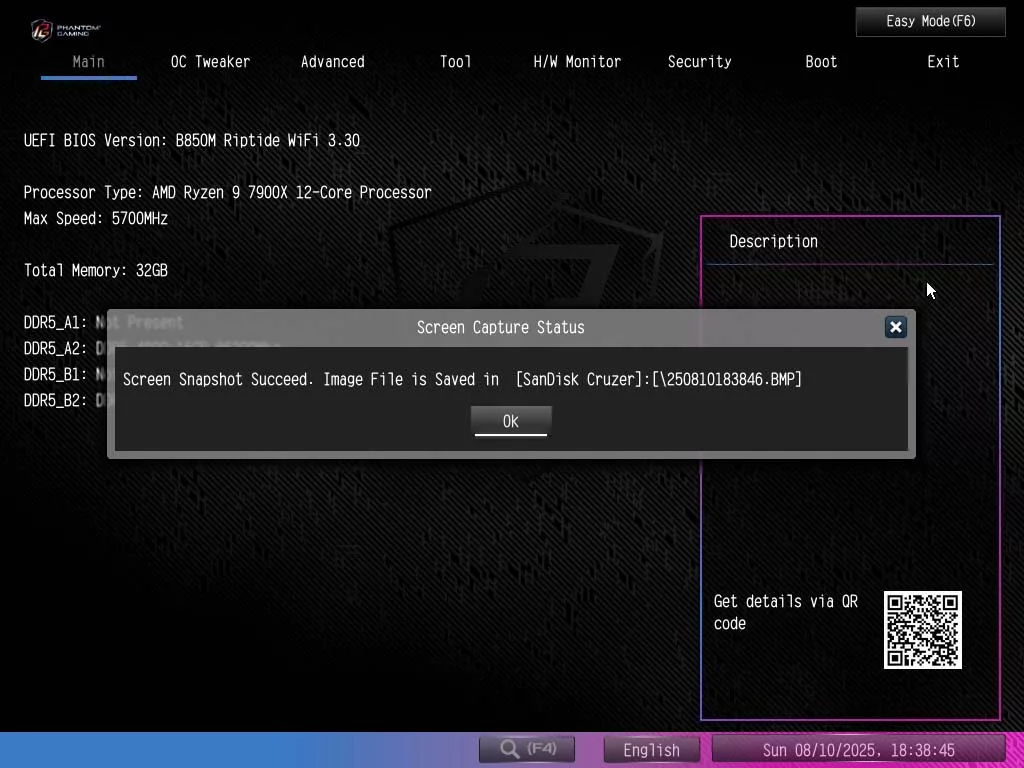Click the DDR5_A1 memory slot row
Screen dimensions: 1024x768
click(103, 323)
